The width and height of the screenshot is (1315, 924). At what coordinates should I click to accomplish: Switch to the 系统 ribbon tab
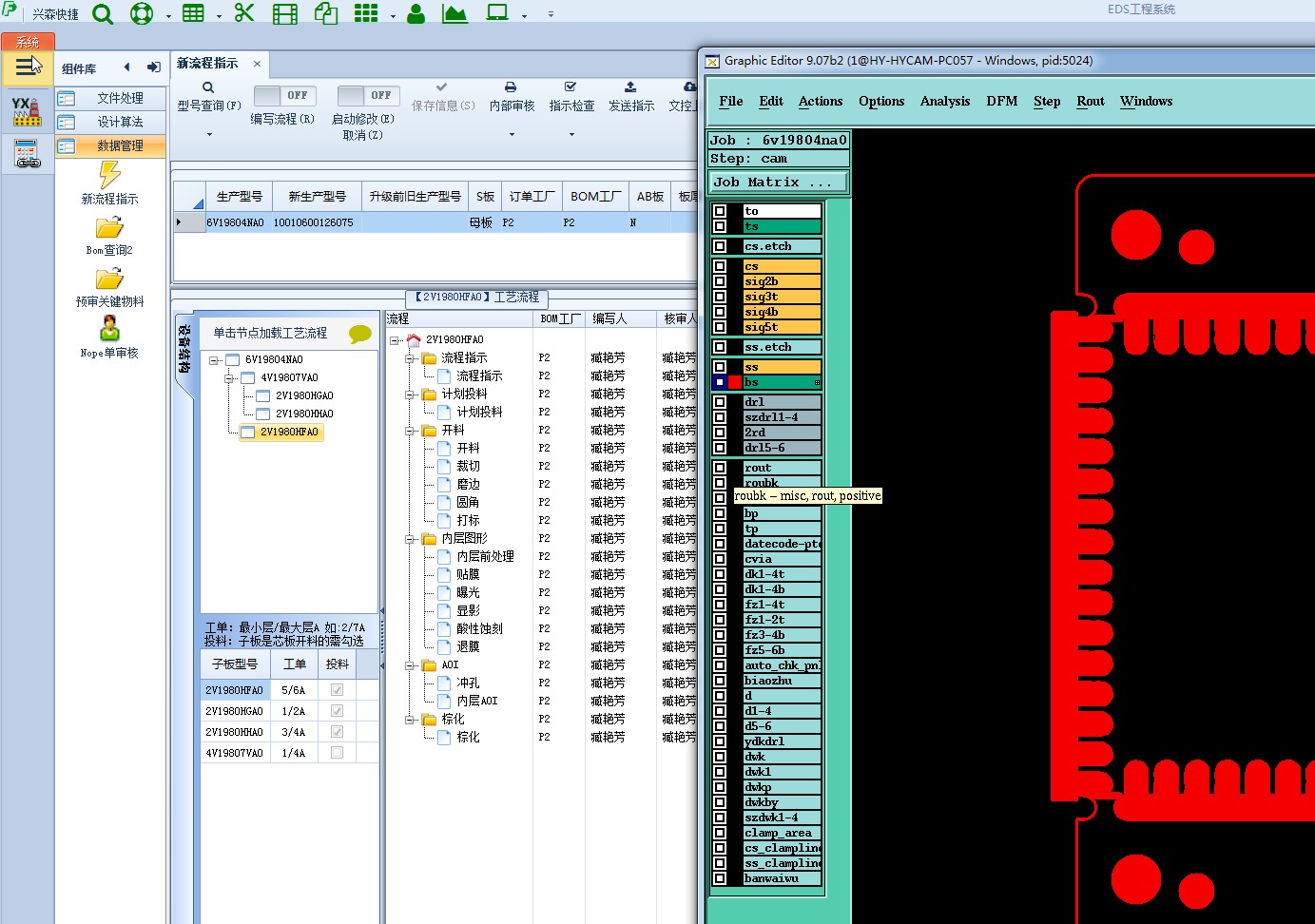pyautogui.click(x=29, y=42)
